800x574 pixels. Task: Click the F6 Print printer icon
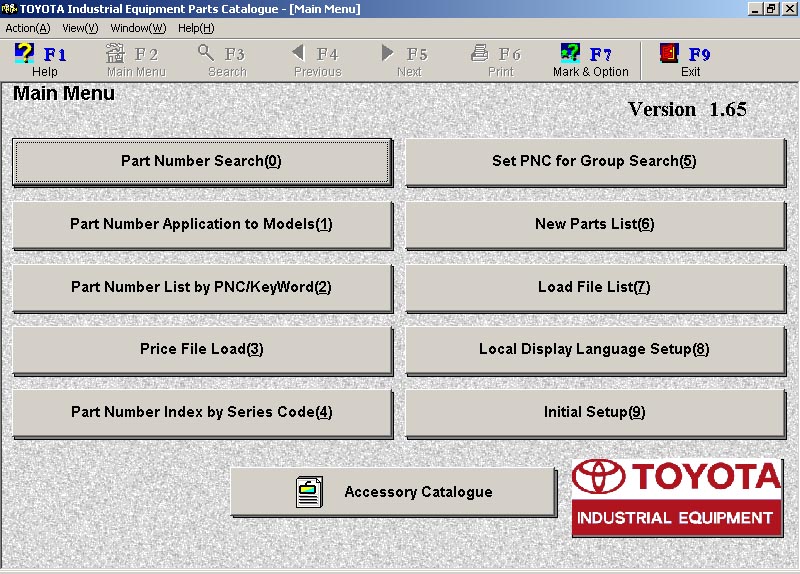[x=479, y=53]
